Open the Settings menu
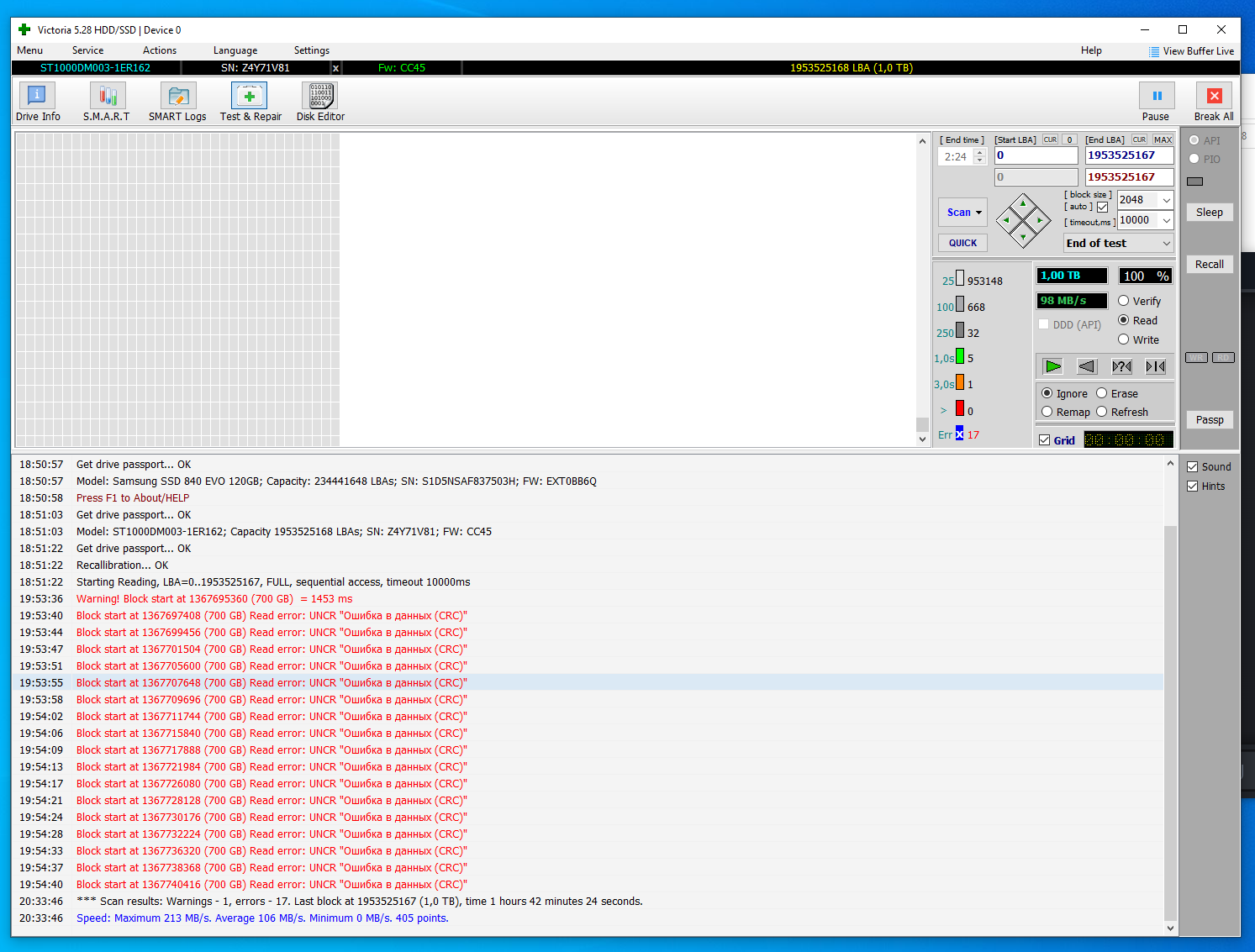 tap(311, 50)
